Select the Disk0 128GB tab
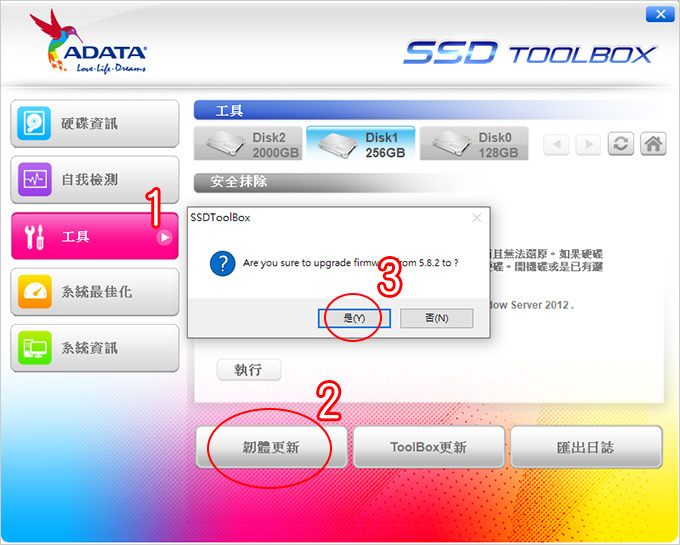 tap(474, 144)
